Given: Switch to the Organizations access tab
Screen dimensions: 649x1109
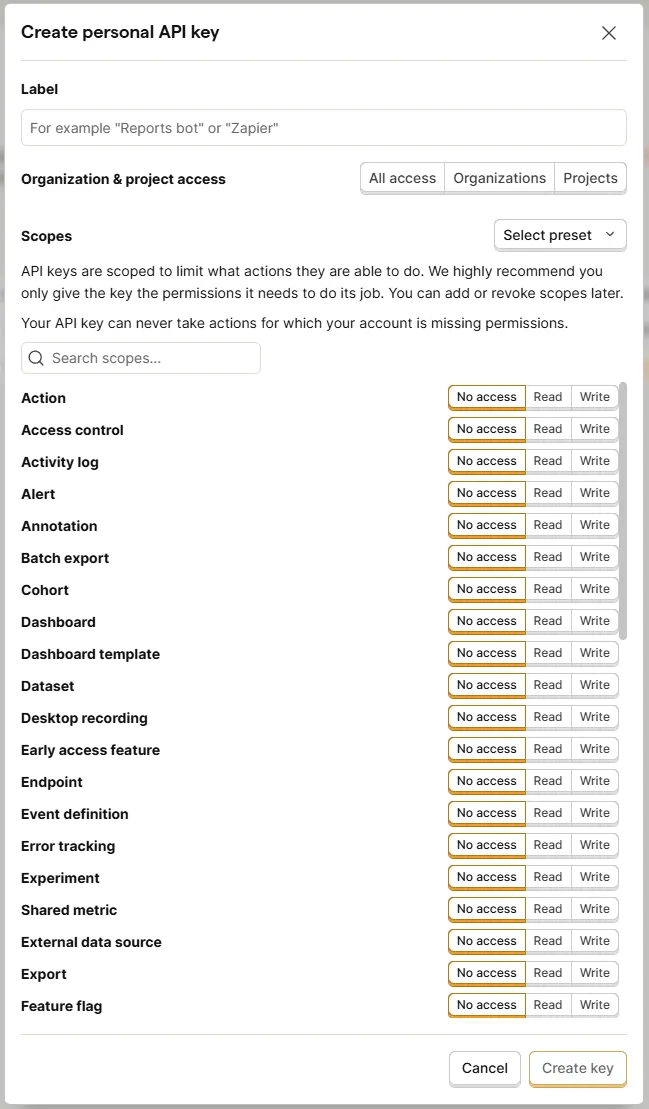Looking at the screenshot, I should click(499, 177).
